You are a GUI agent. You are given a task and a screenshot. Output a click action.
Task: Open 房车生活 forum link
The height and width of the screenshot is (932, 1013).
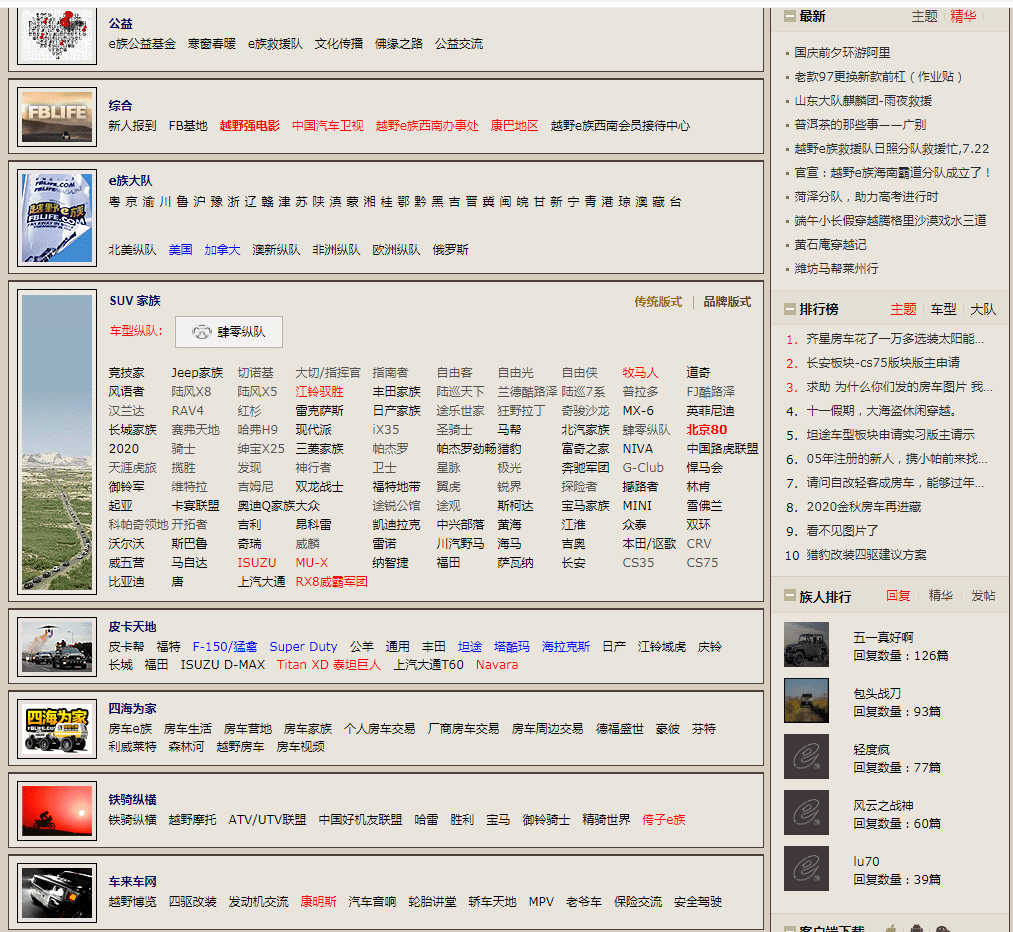[187, 729]
